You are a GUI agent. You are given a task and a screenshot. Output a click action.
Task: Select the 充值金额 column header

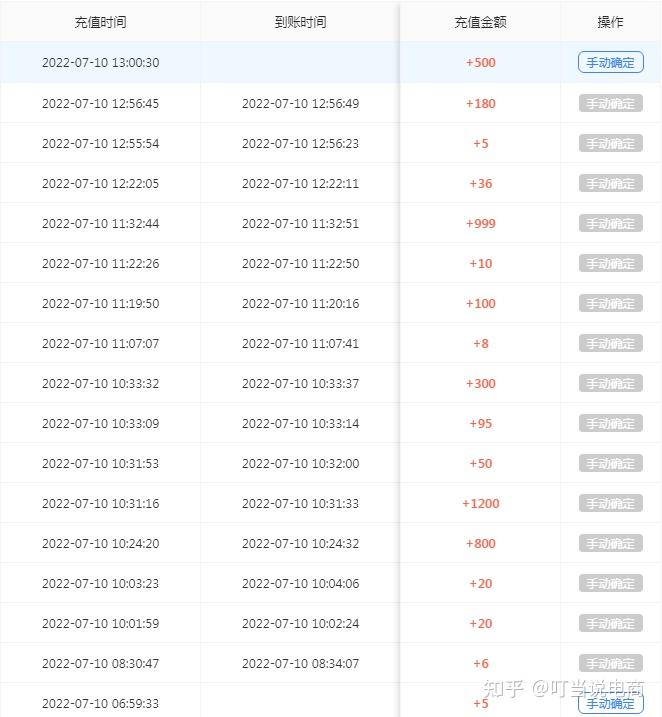click(480, 22)
